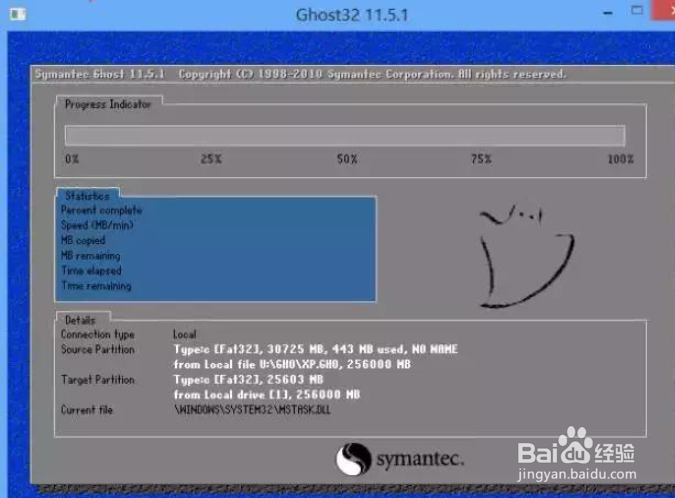Click the Progress Indicator bar
Image resolution: width=675 pixels, height=498 pixels.
point(345,136)
